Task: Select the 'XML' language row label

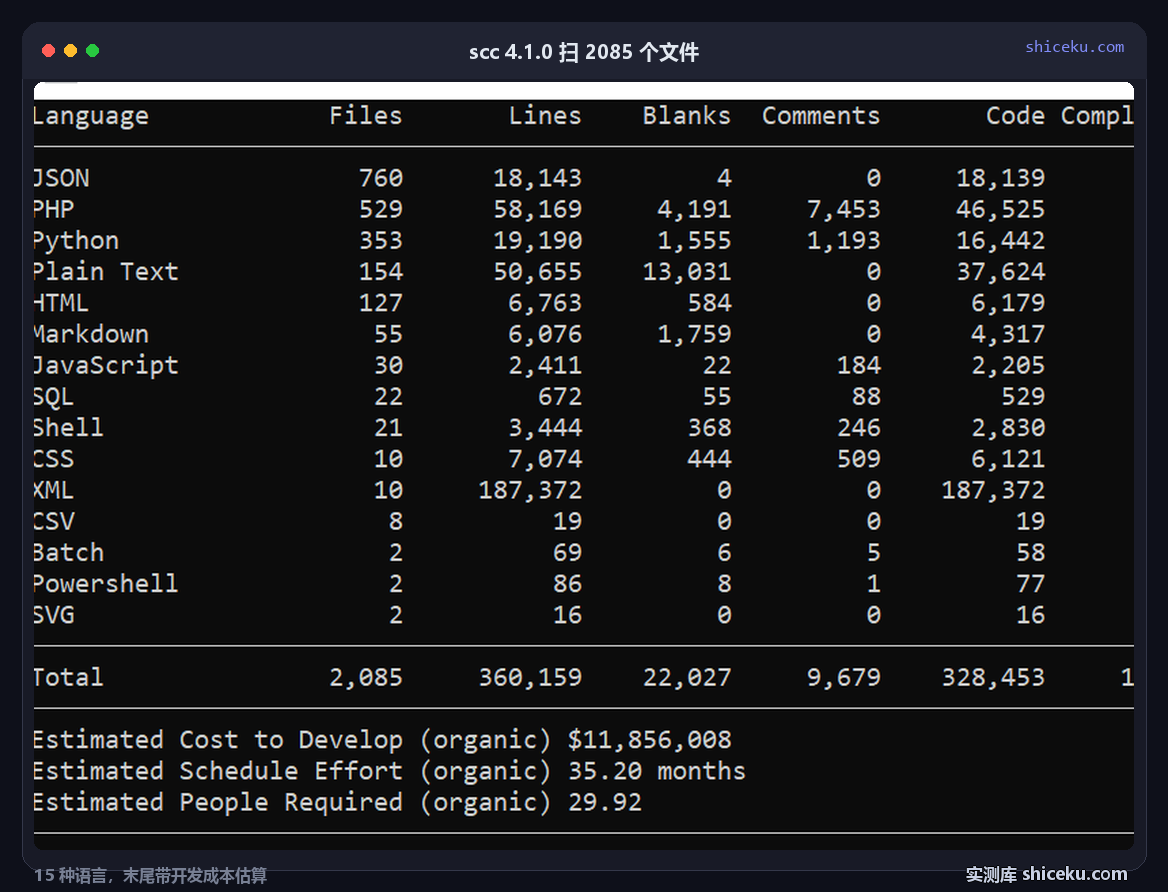Action: (54, 490)
